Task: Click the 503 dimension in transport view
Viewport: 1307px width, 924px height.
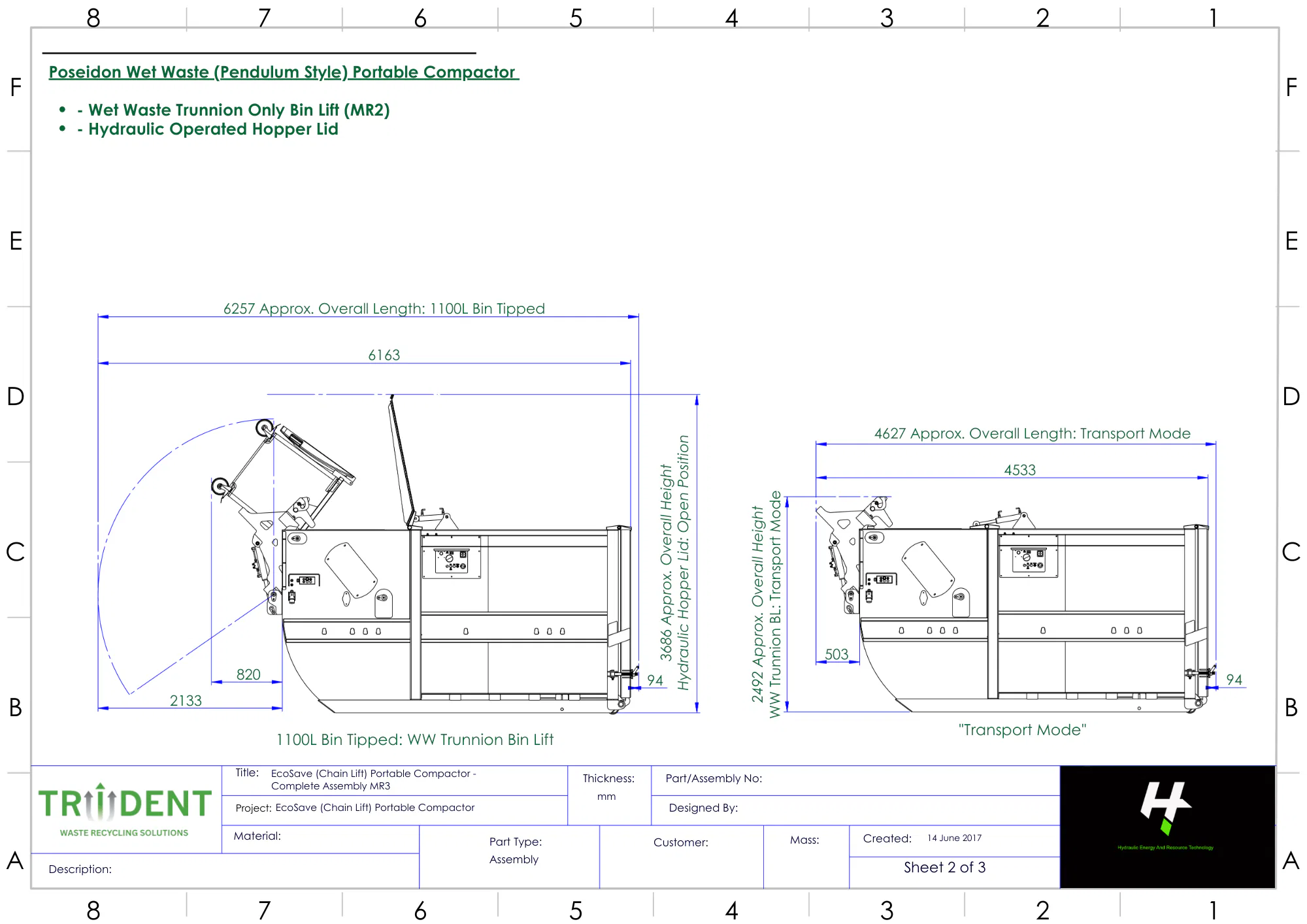Action: 836,654
